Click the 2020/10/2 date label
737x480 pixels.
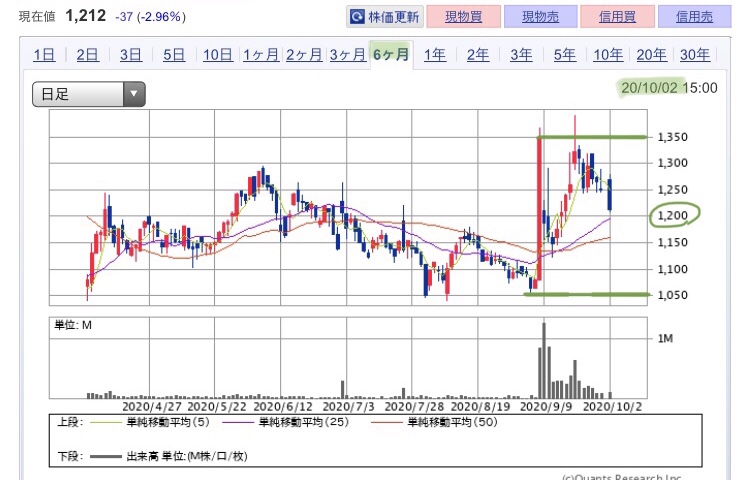tap(612, 406)
